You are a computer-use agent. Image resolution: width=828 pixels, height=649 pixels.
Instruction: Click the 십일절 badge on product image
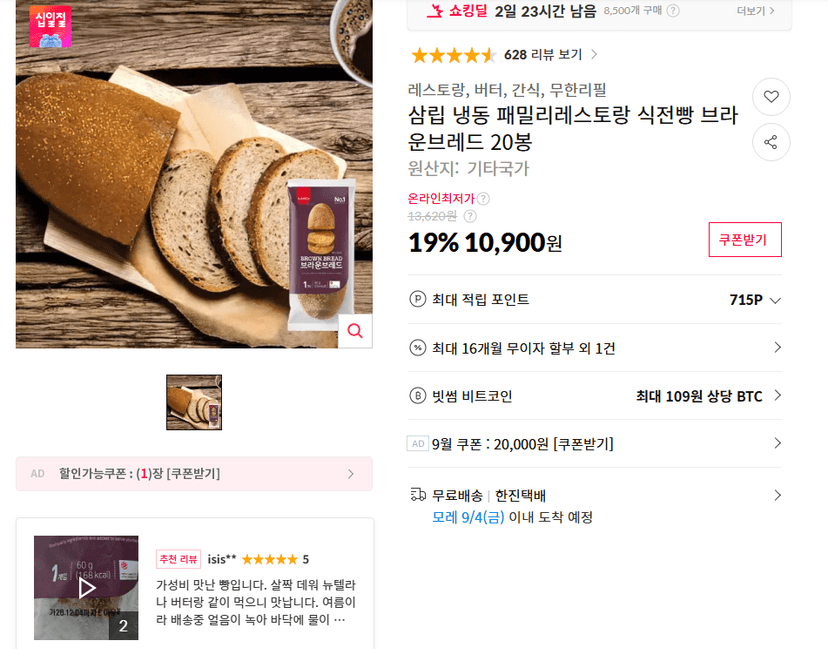point(50,26)
